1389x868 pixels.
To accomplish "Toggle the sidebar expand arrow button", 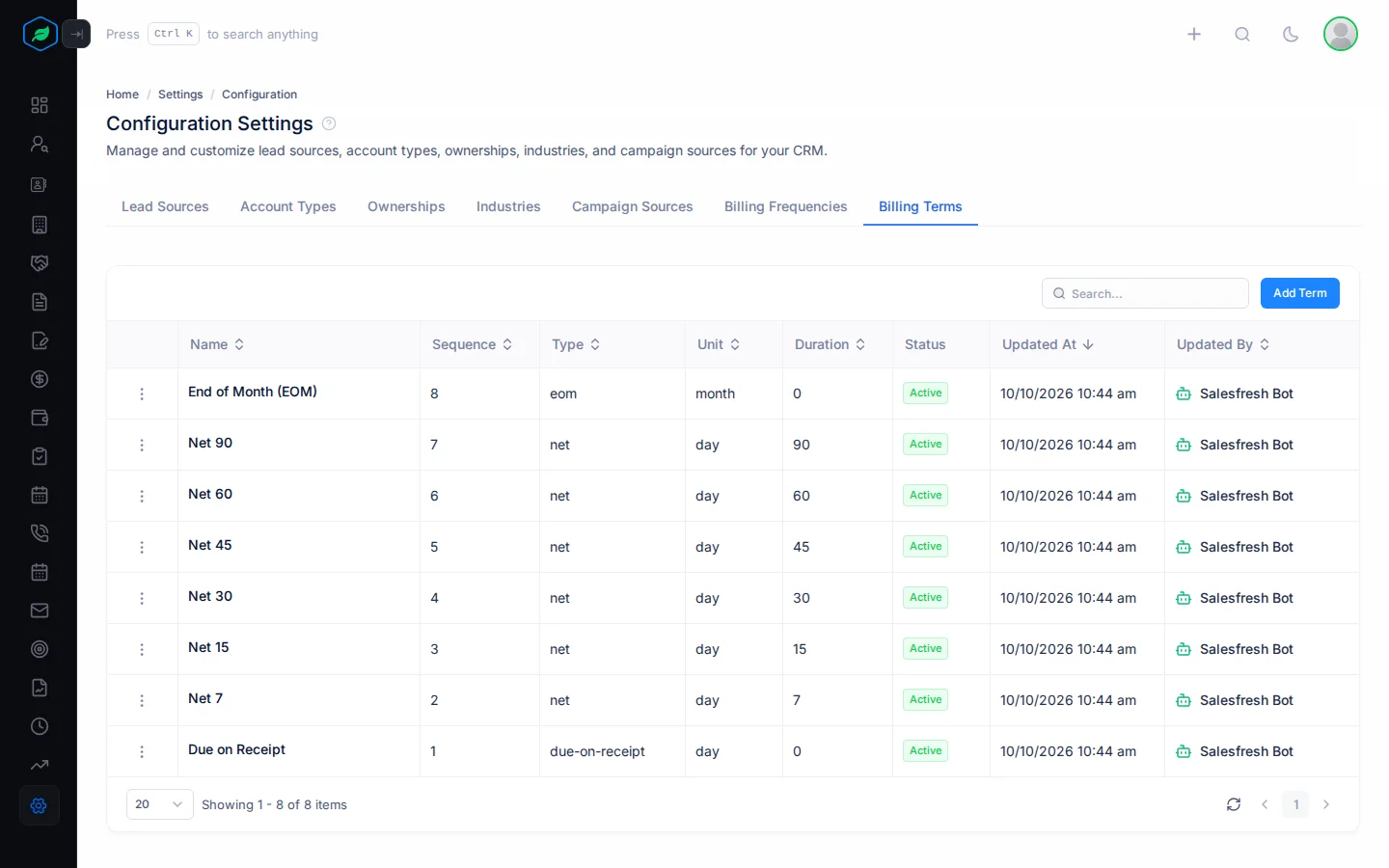I will tap(76, 34).
